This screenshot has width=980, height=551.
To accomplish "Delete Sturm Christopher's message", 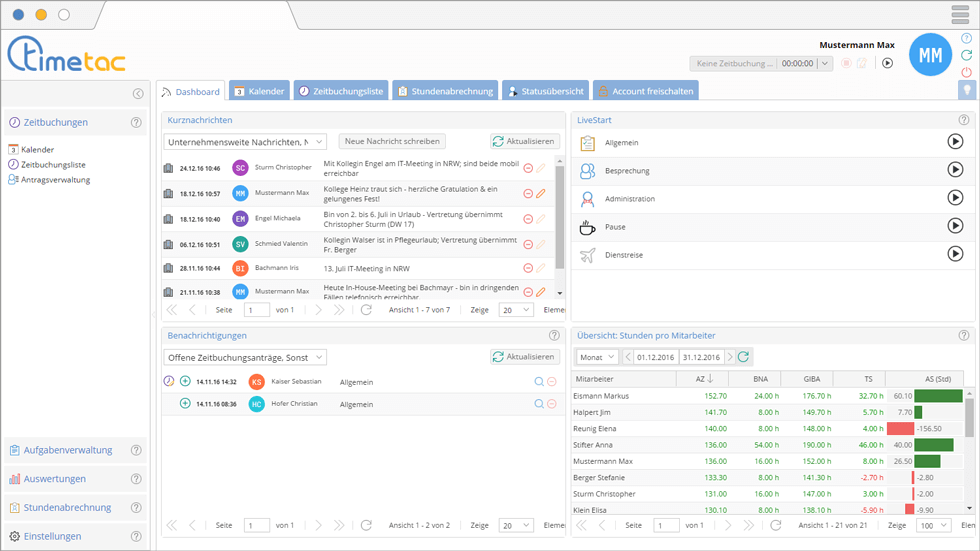I will click(528, 167).
